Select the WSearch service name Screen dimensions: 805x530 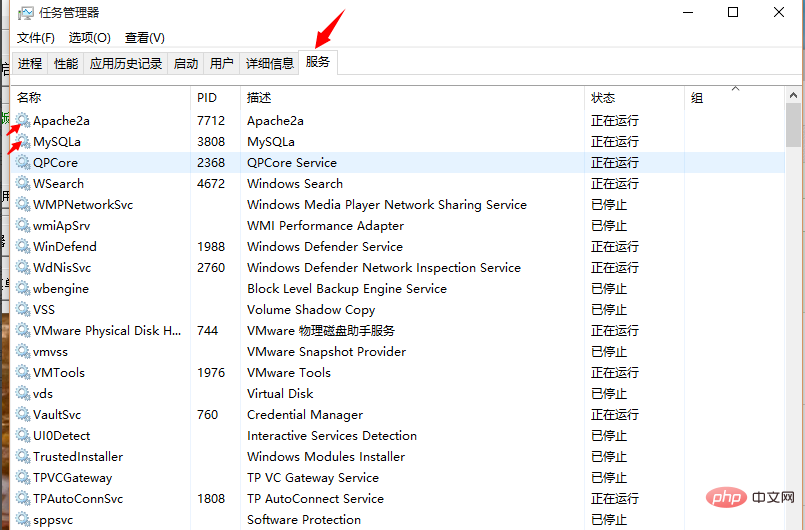(x=58, y=184)
